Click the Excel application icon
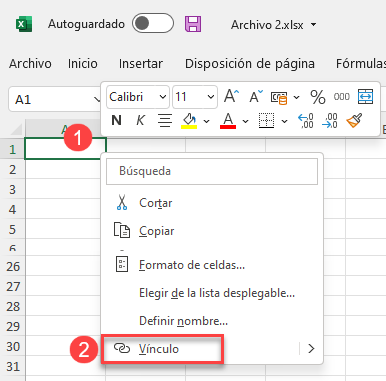Viewport: 386px width, 381px height. [x=24, y=24]
